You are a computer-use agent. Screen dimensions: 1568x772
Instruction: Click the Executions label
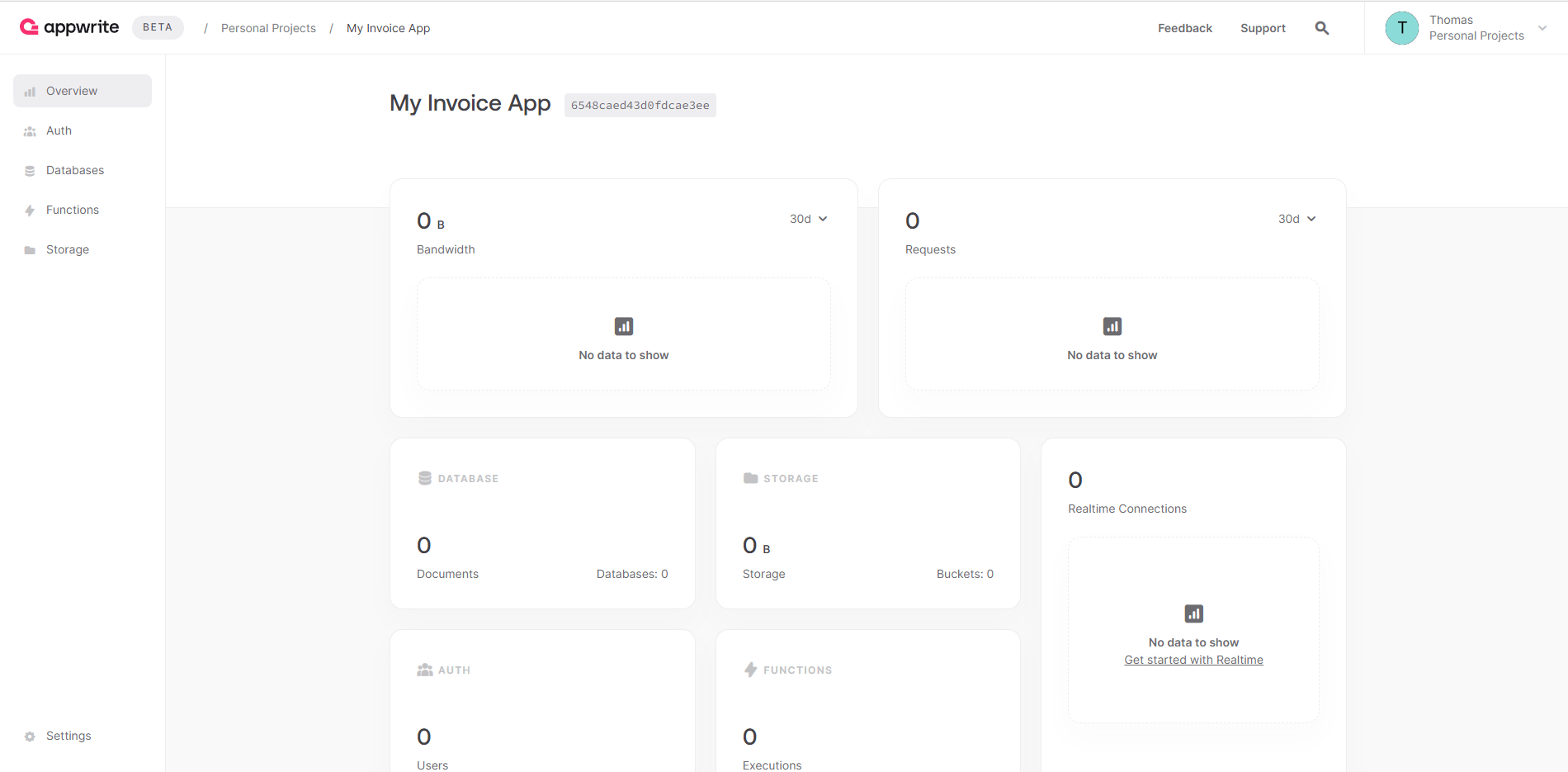(x=772, y=765)
